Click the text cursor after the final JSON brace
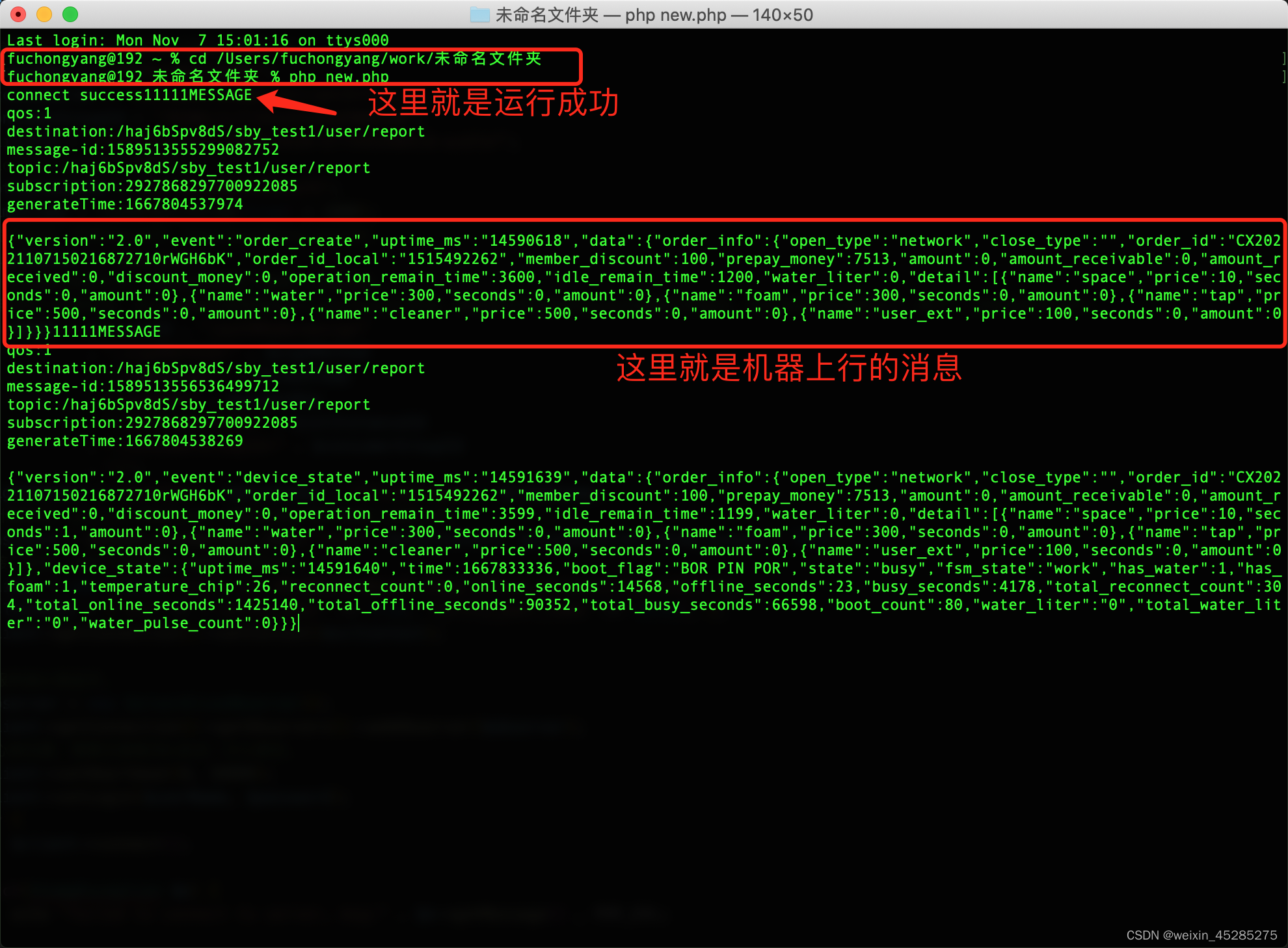This screenshot has width=1288, height=948. tap(299, 624)
